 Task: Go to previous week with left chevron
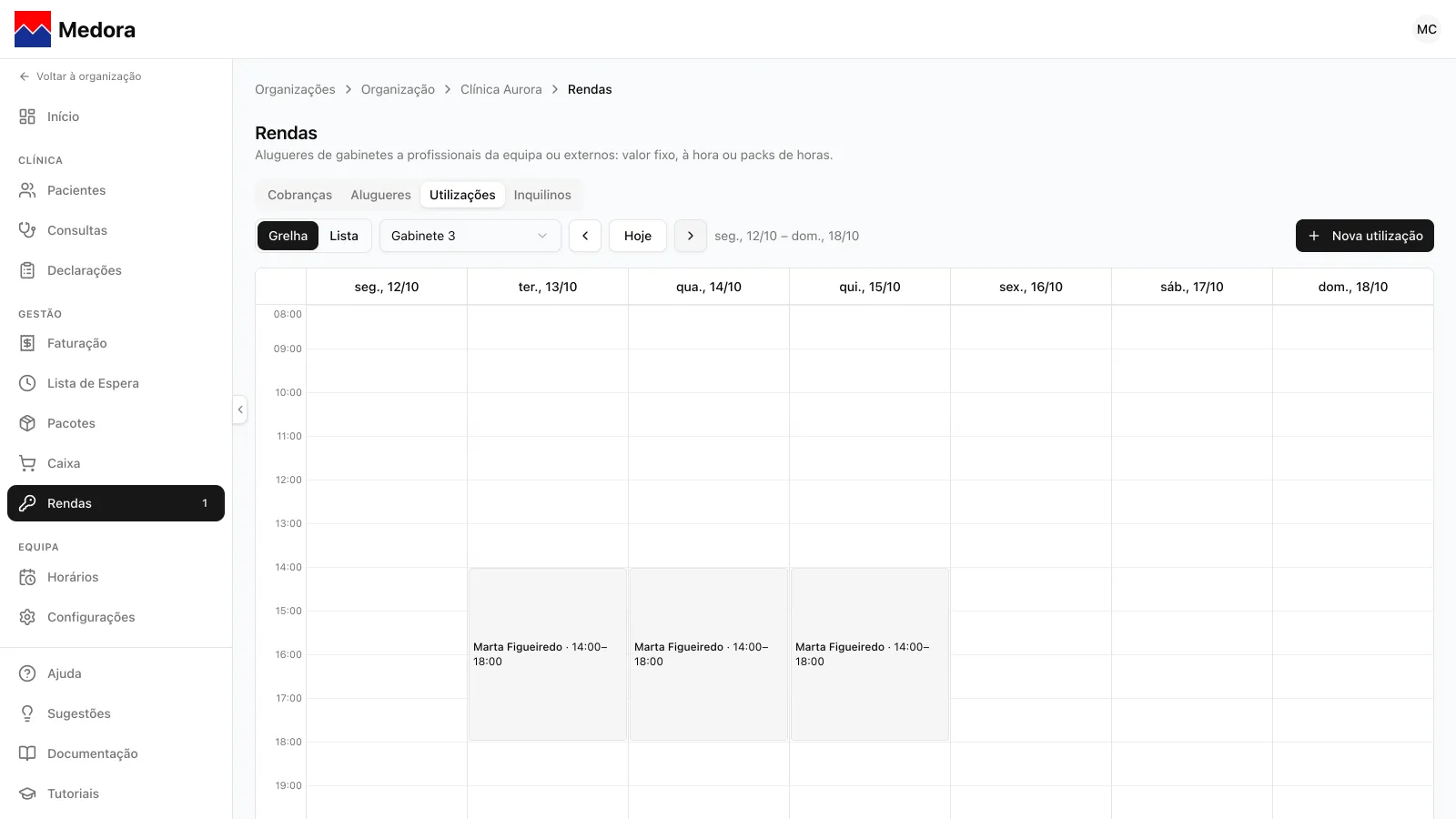pos(585,236)
